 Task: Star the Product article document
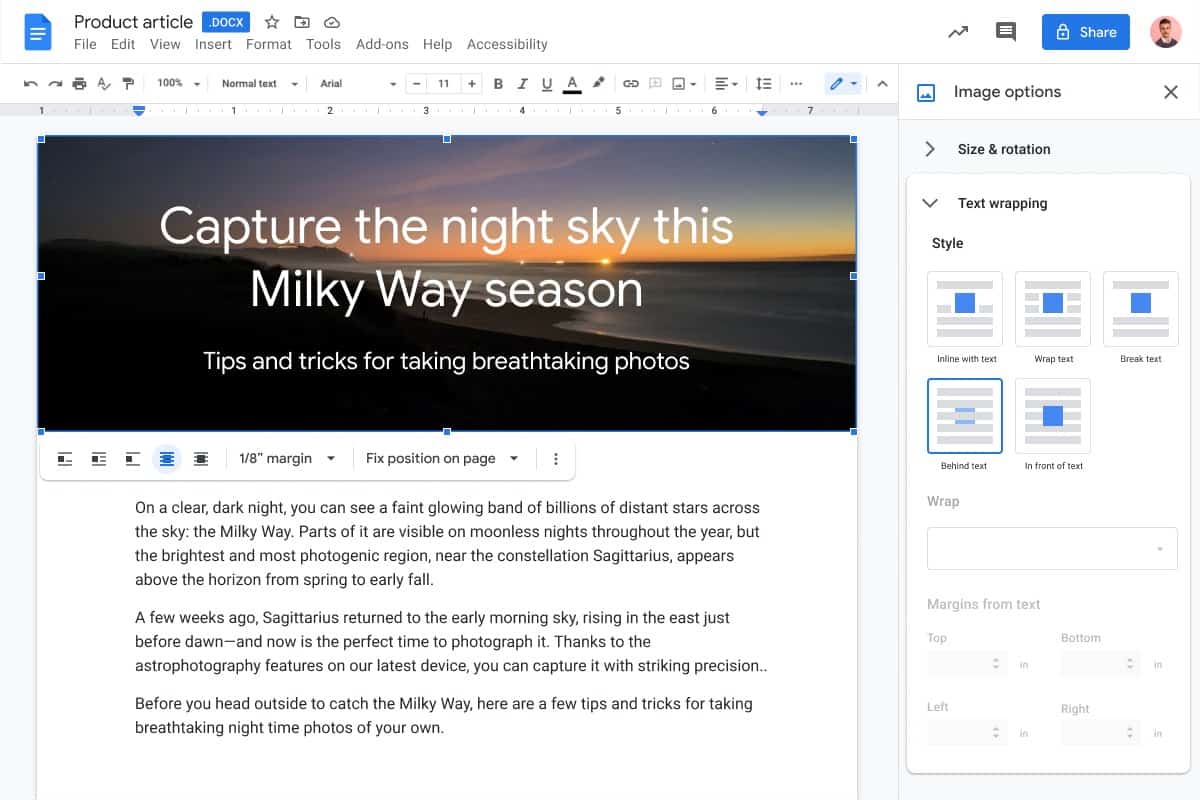click(272, 22)
